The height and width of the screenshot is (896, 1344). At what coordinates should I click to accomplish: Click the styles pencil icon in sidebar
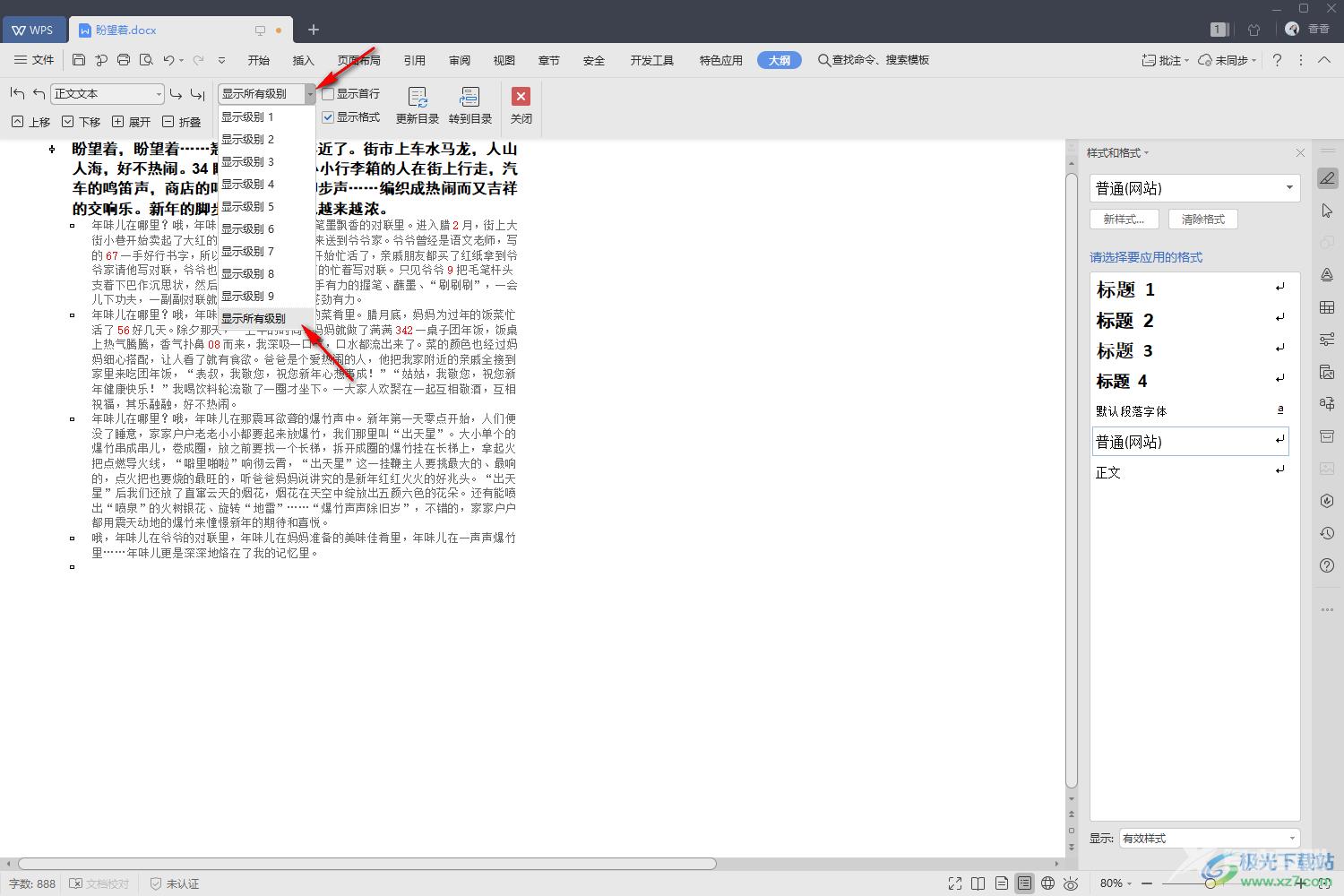click(1327, 178)
